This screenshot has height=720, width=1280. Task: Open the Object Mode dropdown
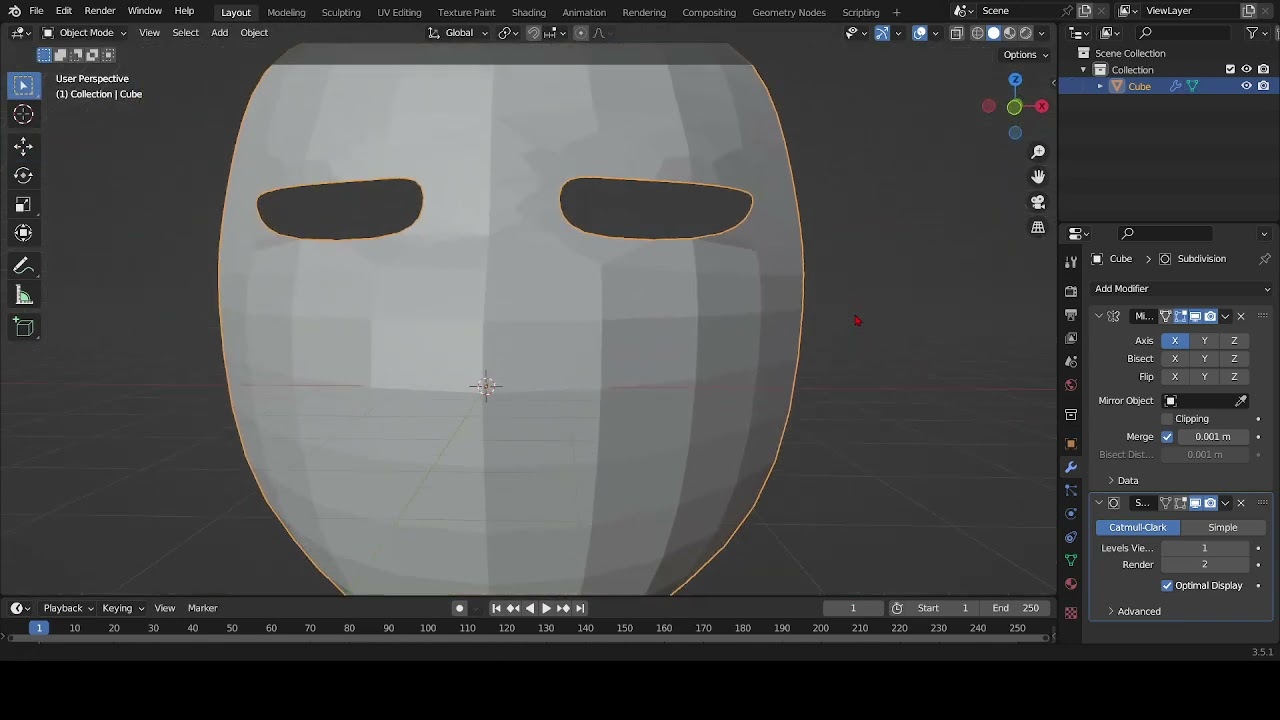coord(85,33)
